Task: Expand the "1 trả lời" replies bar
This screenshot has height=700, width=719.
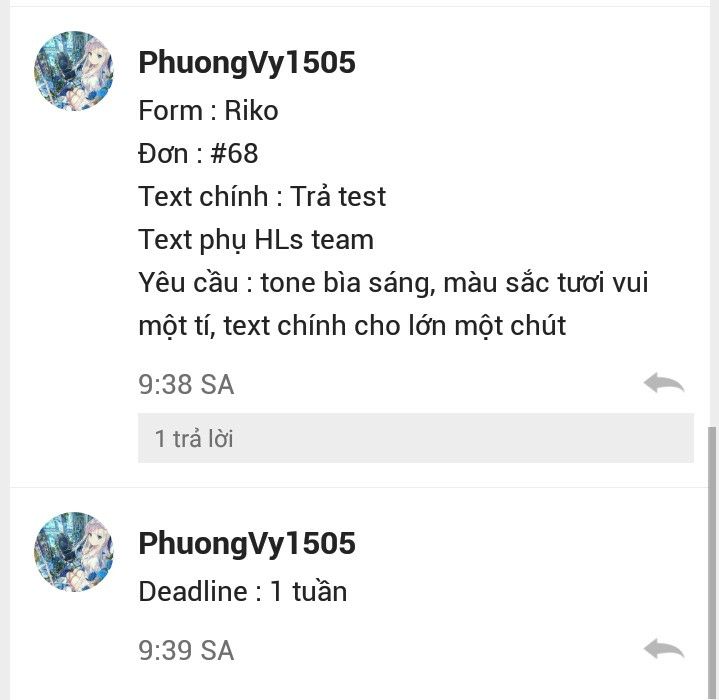Action: (x=415, y=438)
